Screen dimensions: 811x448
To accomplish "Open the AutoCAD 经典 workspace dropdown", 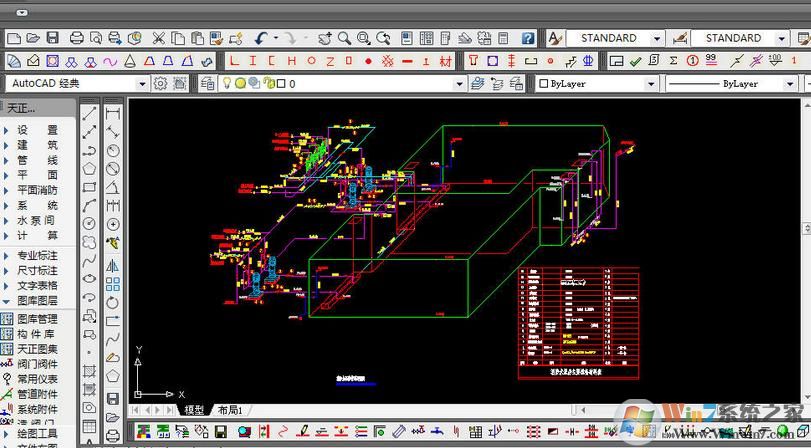I will click(141, 84).
